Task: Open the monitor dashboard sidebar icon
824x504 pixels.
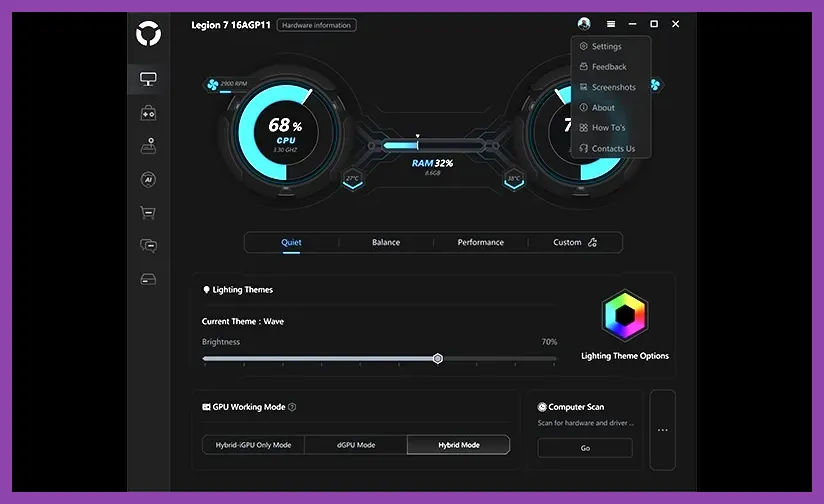Action: click(148, 79)
